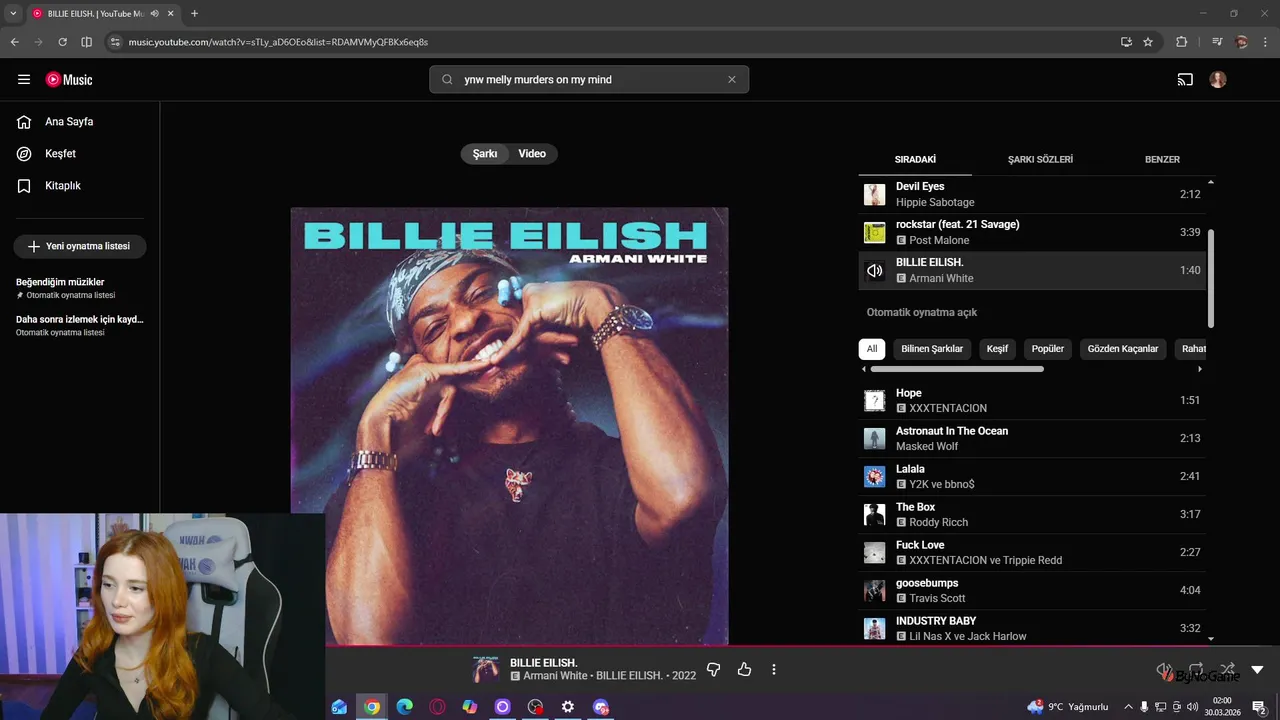The width and height of the screenshot is (1280, 720).
Task: Play Fuck Love in the list
Action: [1032, 553]
